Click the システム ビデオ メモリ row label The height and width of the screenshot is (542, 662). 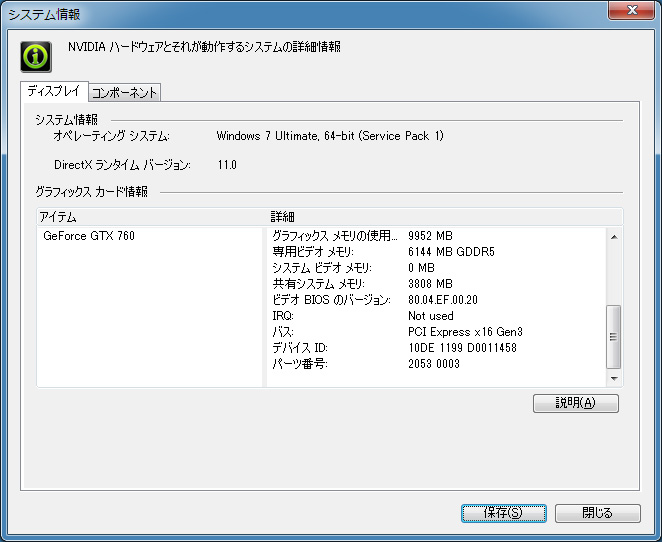(322, 268)
